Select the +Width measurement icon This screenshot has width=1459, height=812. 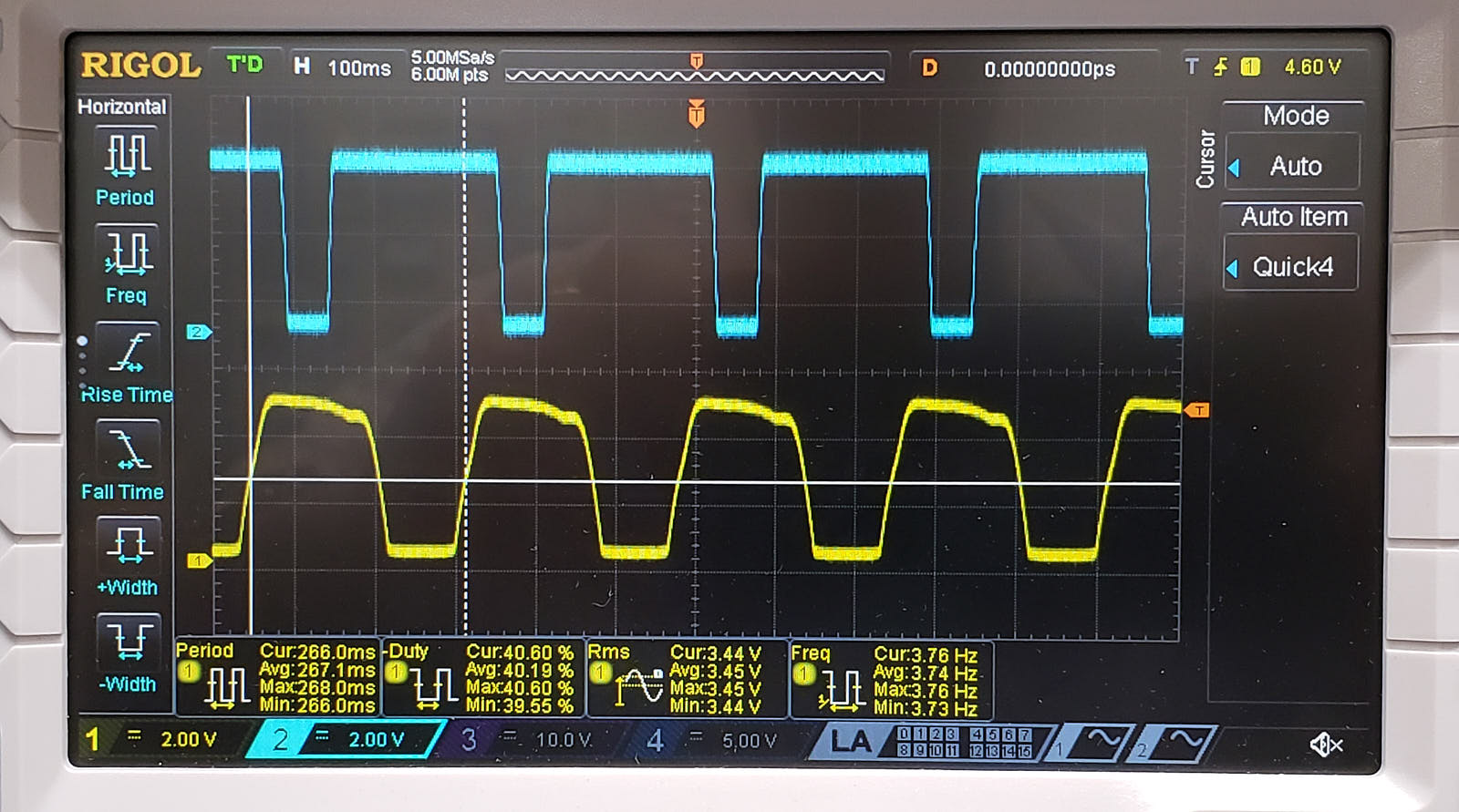coord(127,545)
